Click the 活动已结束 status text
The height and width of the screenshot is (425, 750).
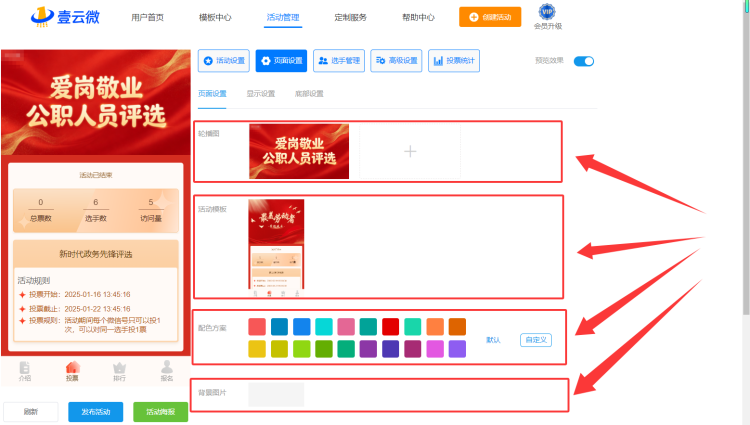(96, 175)
